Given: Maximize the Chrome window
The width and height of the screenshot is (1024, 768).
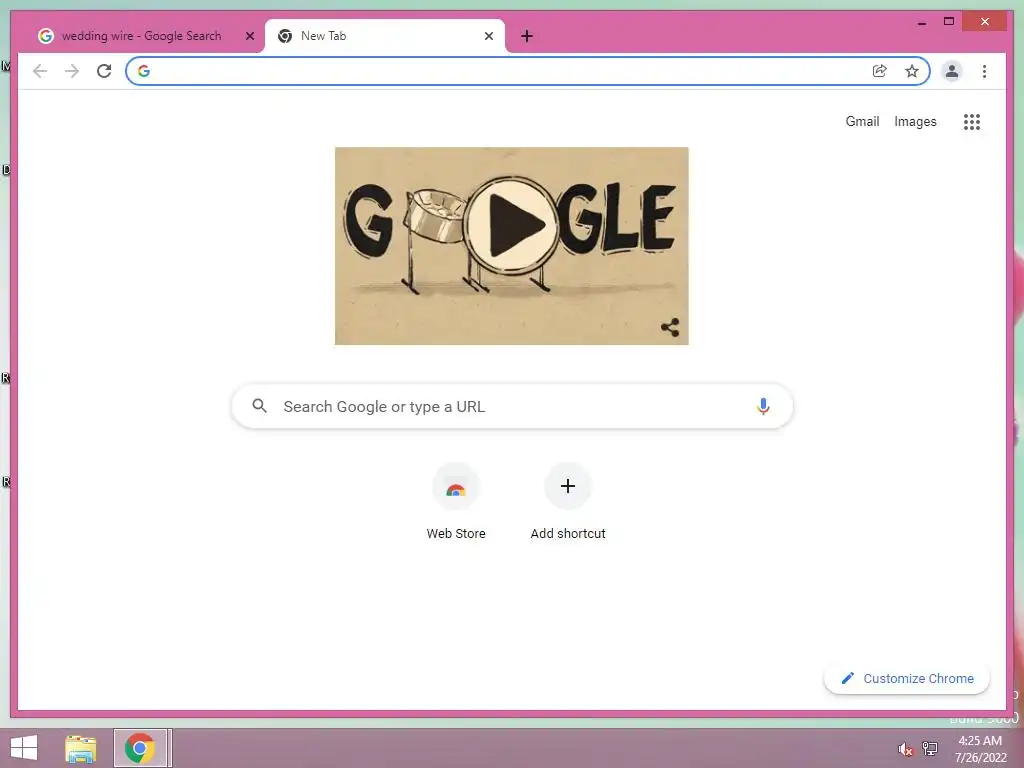Looking at the screenshot, I should pos(949,22).
